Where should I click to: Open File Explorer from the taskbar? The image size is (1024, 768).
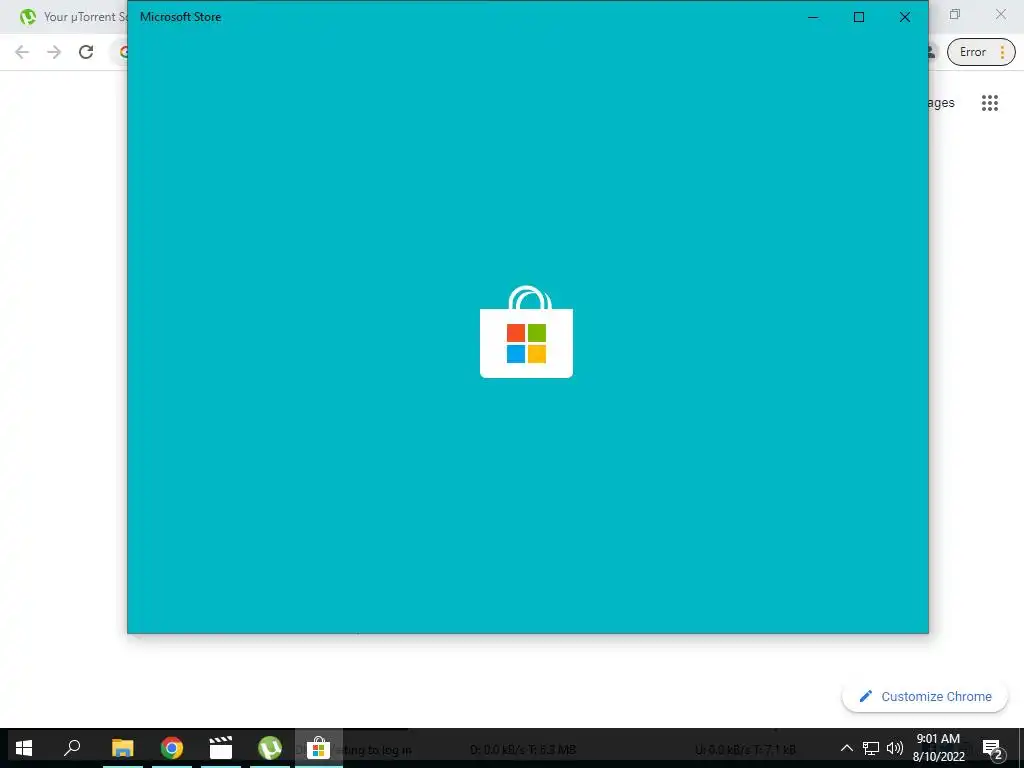point(122,748)
